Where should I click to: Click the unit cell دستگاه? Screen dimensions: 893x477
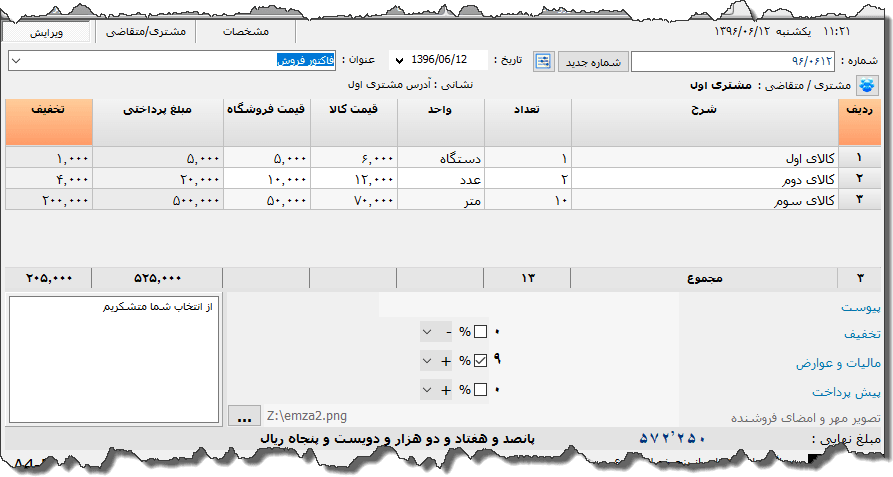point(441,158)
